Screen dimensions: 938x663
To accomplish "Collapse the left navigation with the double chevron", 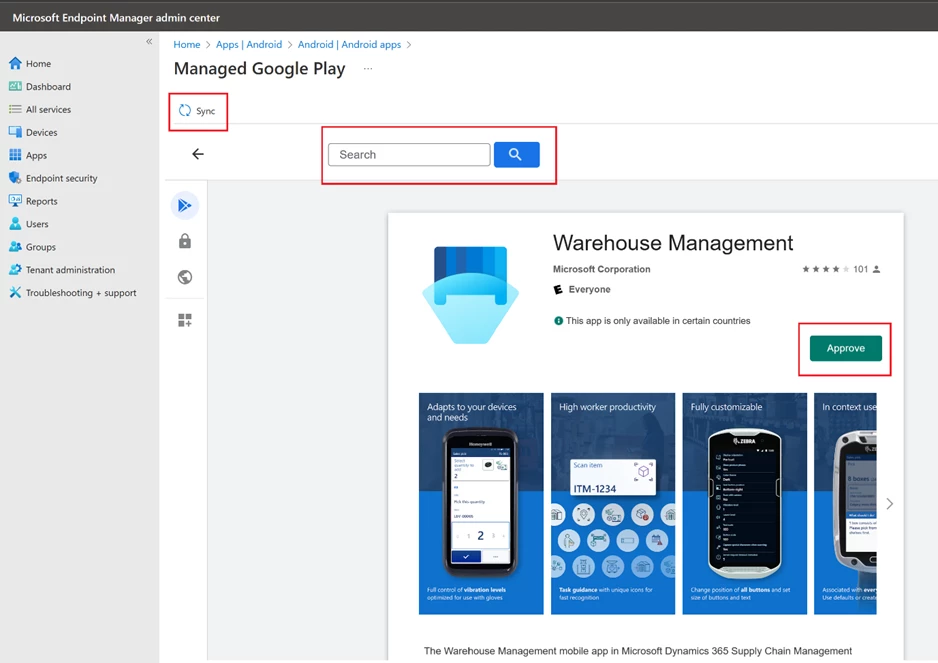I will tap(149, 42).
